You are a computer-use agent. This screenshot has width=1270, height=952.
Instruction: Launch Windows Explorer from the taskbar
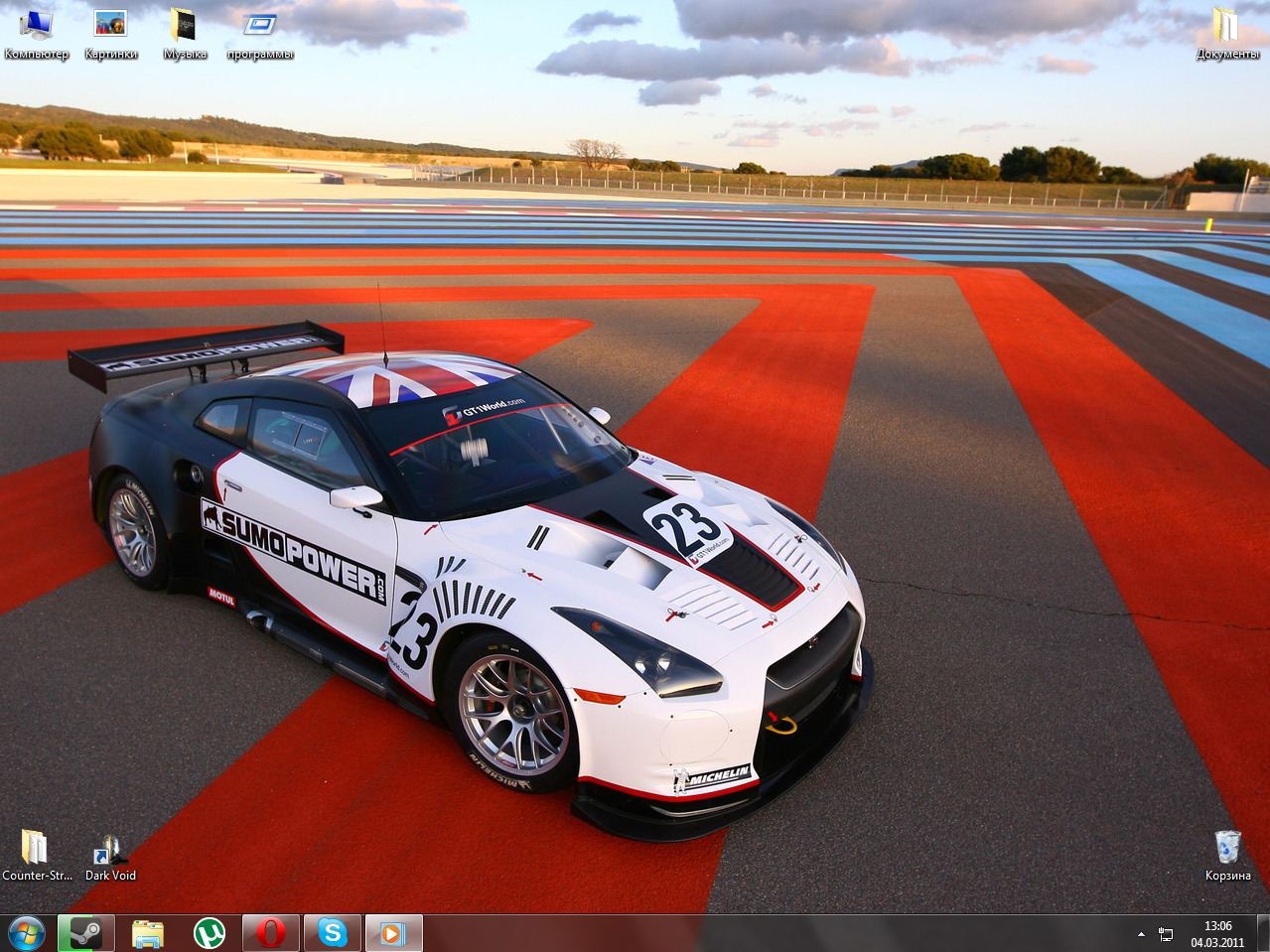click(148, 933)
